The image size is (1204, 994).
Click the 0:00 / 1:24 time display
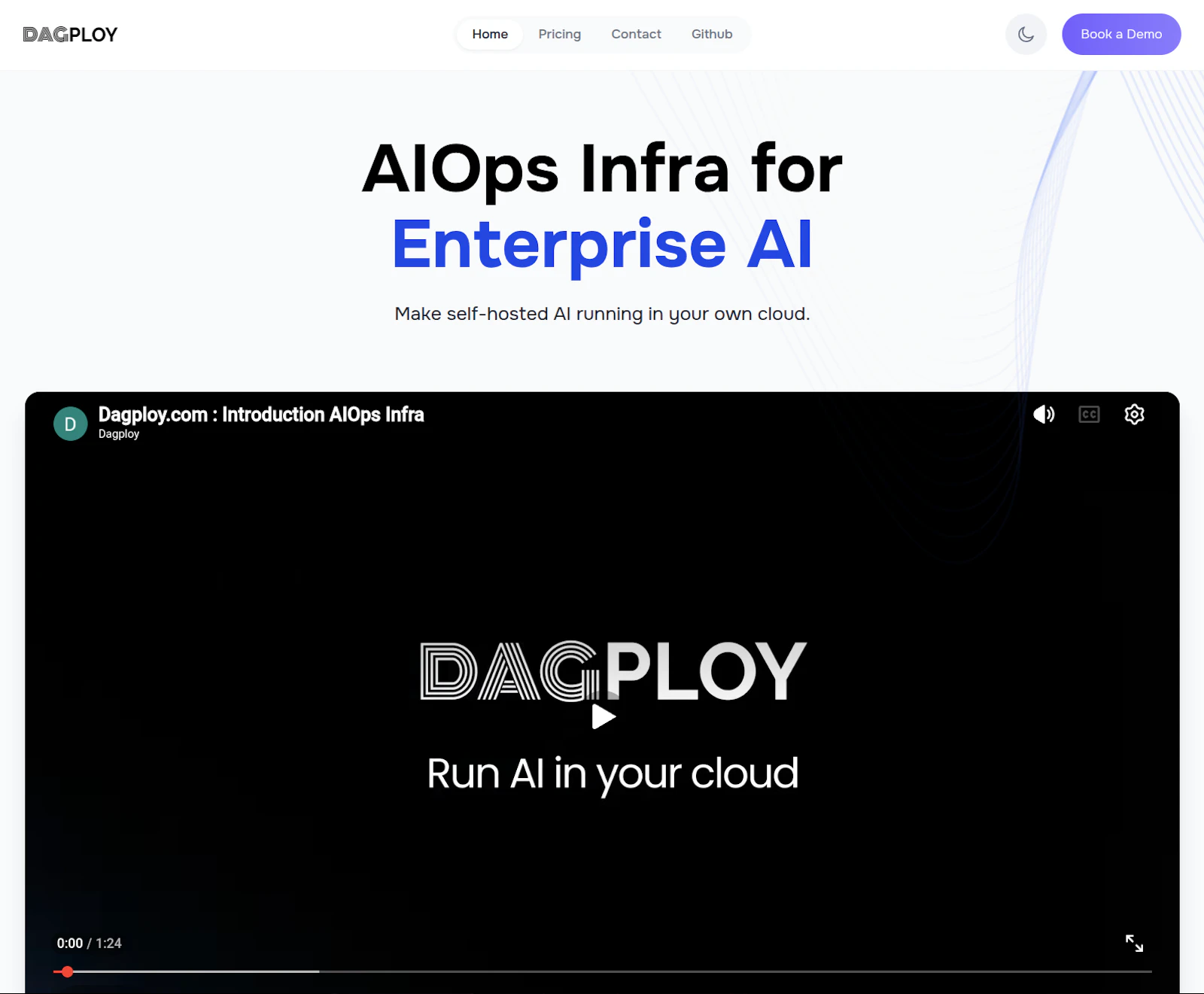pyautogui.click(x=89, y=944)
